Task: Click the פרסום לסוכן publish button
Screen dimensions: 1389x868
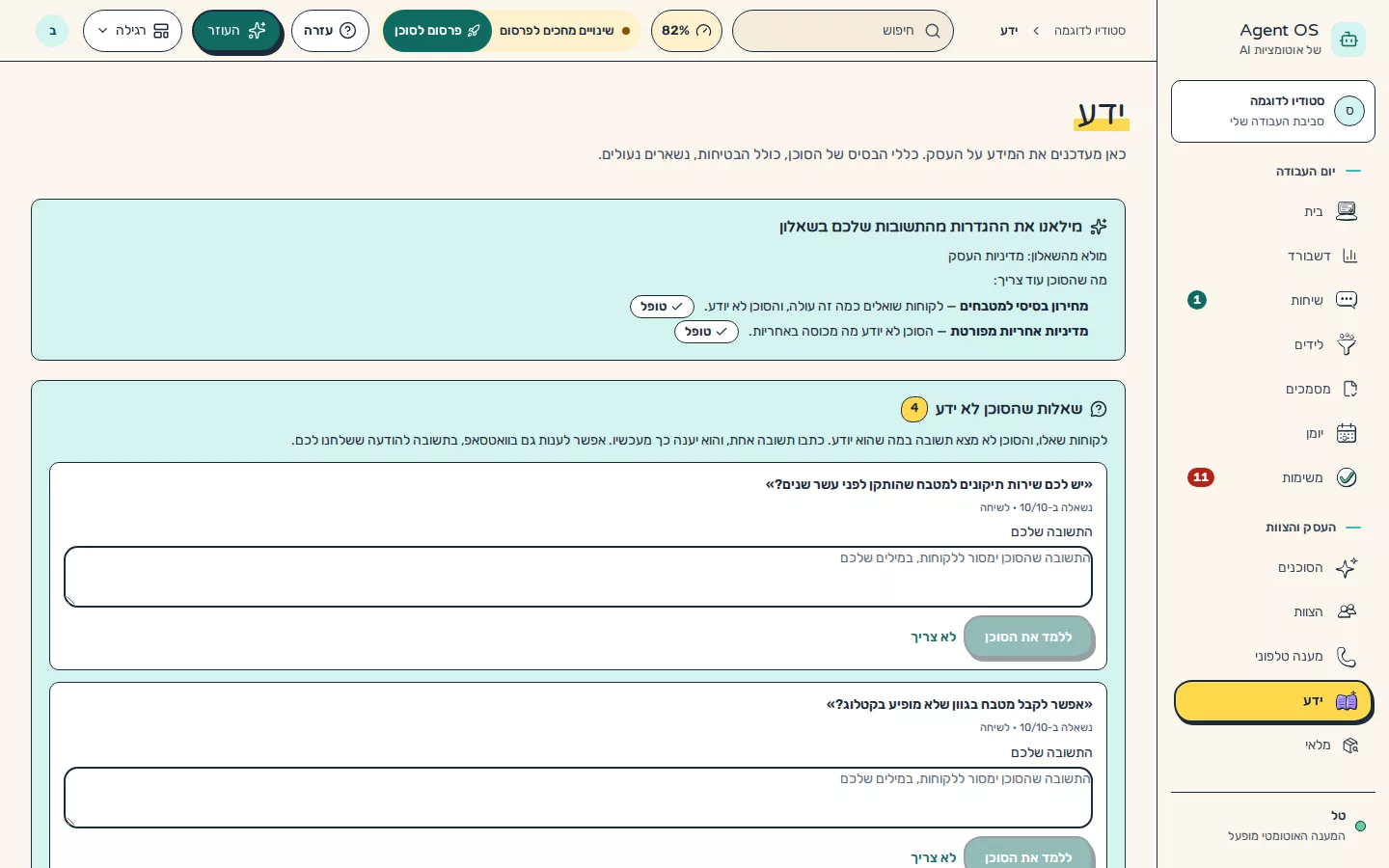Action: tap(437, 31)
